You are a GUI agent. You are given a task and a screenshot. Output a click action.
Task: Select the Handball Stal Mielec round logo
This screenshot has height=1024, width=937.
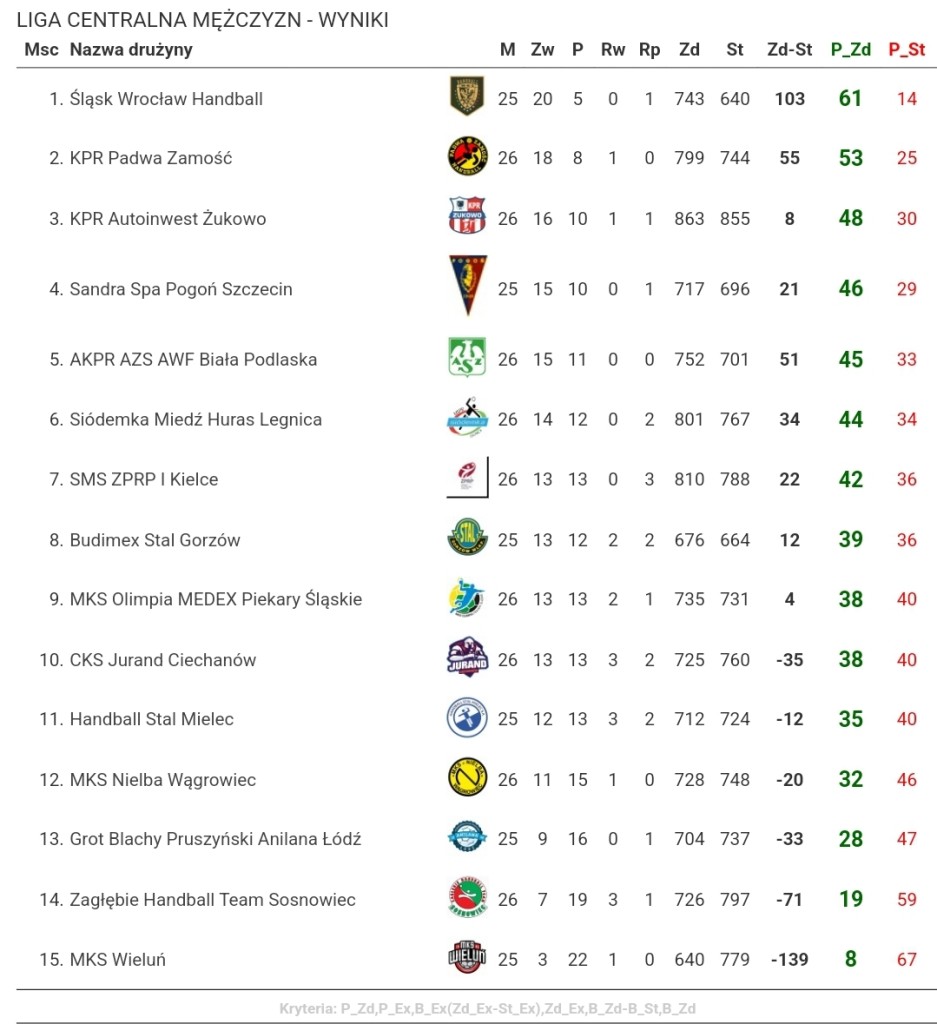(x=467, y=717)
